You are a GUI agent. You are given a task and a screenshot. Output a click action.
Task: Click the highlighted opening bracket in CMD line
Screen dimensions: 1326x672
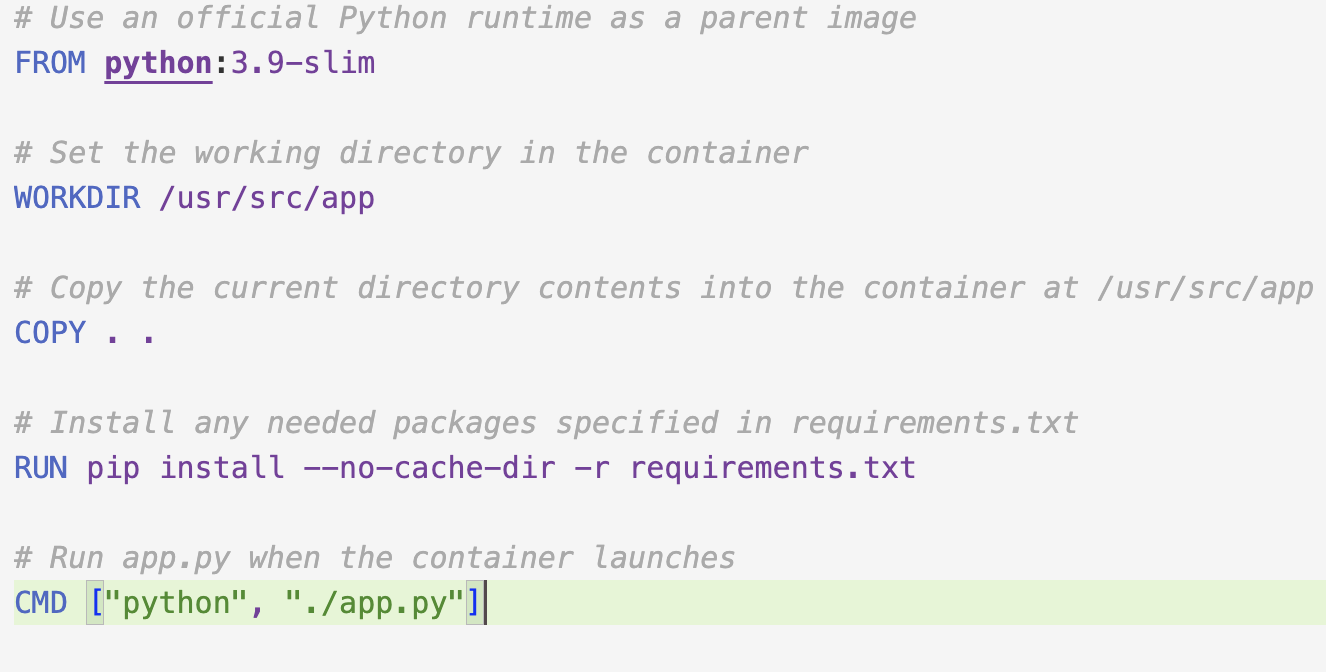(x=95, y=603)
